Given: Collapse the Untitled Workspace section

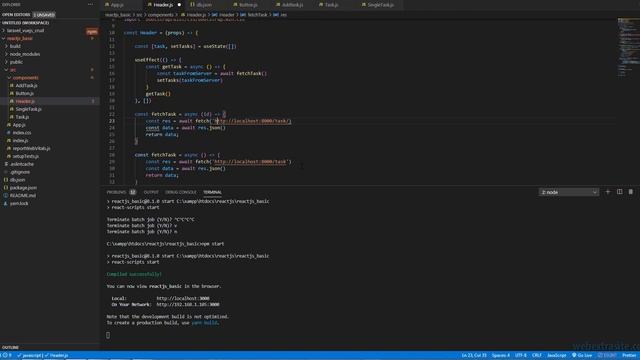Looking at the screenshot, I should coord(25,23).
